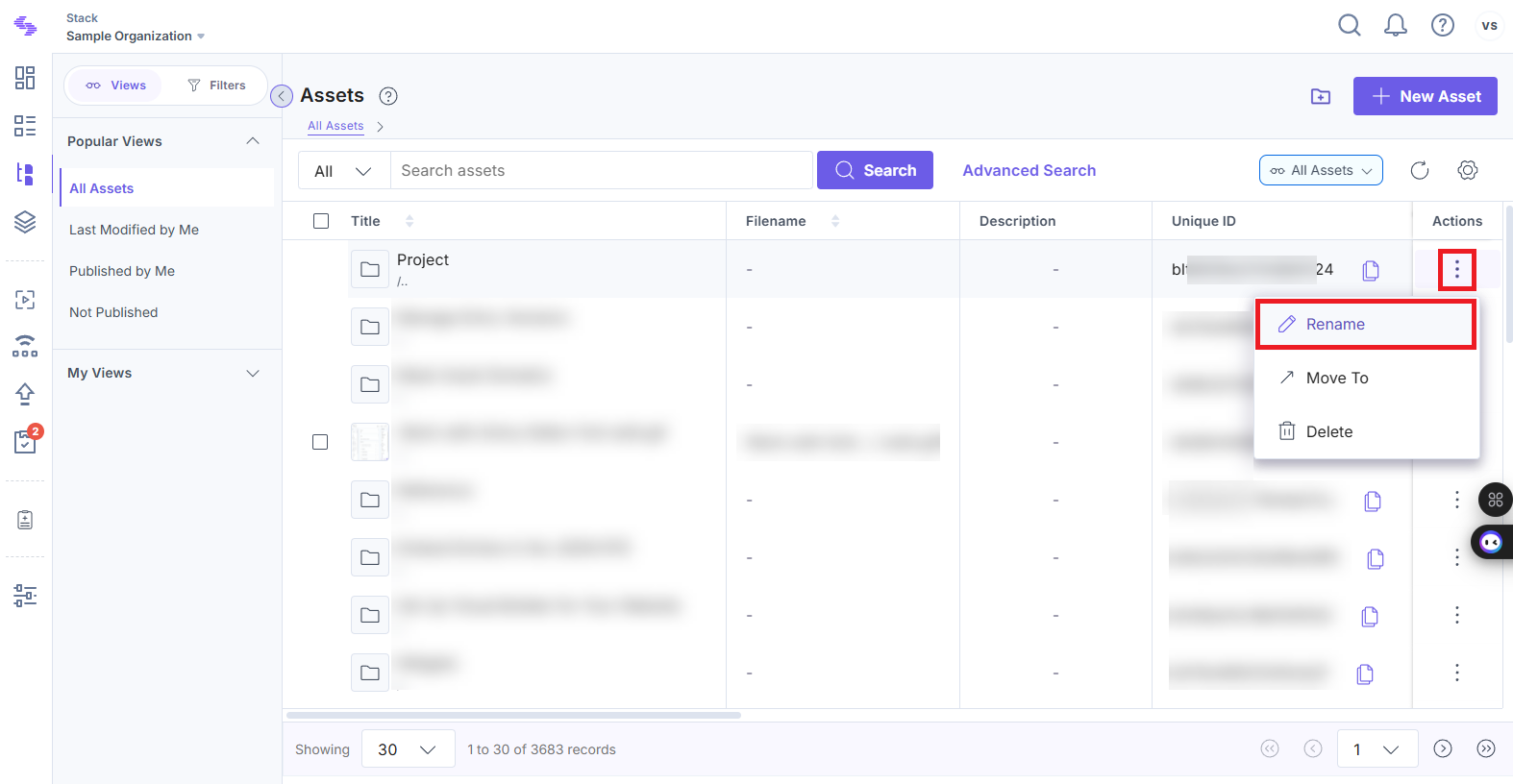1513x784 pixels.
Task: Click the purple Search button
Action: 875,170
